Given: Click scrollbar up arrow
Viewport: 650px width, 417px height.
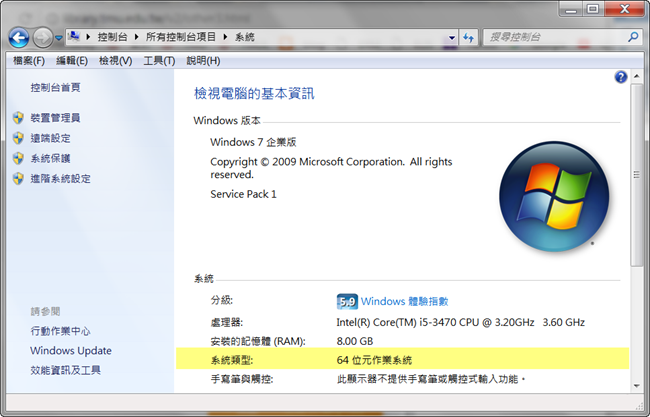Looking at the screenshot, I should 636,76.
